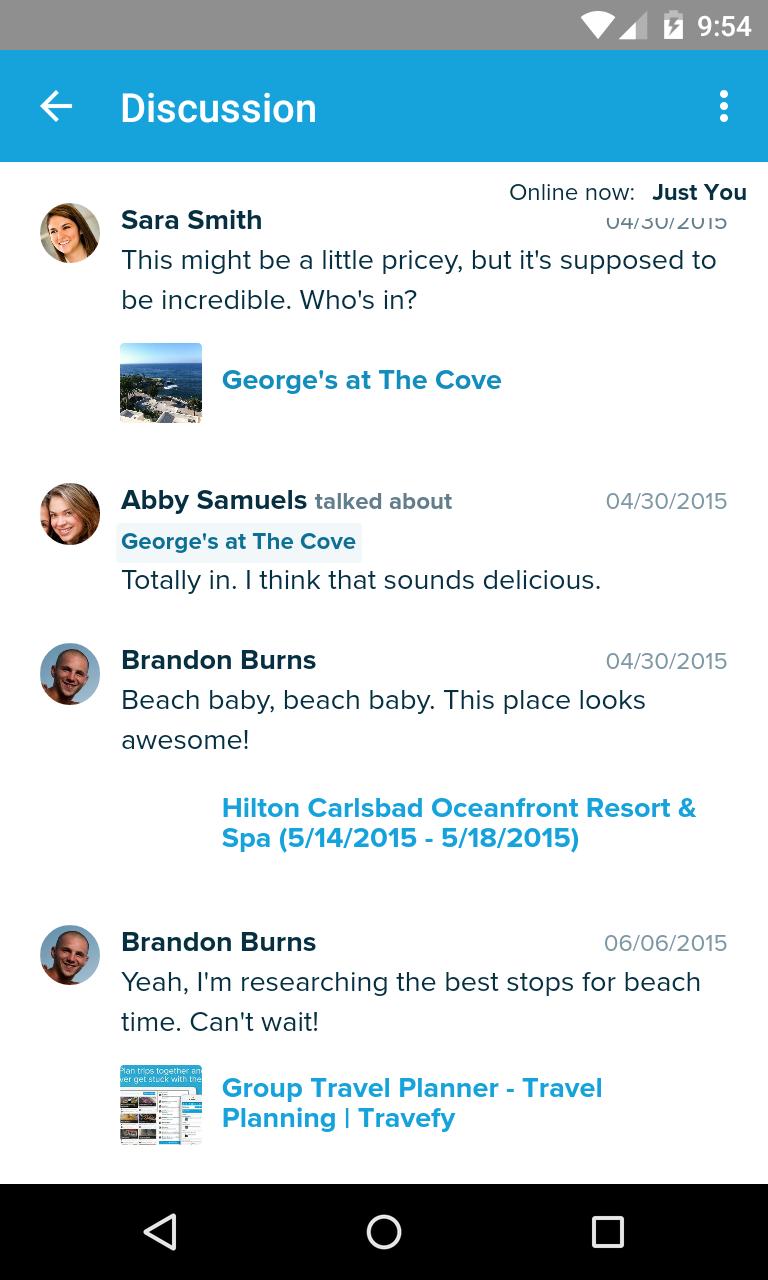Tap the highlighted George's at The Cove tag
Image resolution: width=768 pixels, height=1280 pixels.
pyautogui.click(x=238, y=542)
